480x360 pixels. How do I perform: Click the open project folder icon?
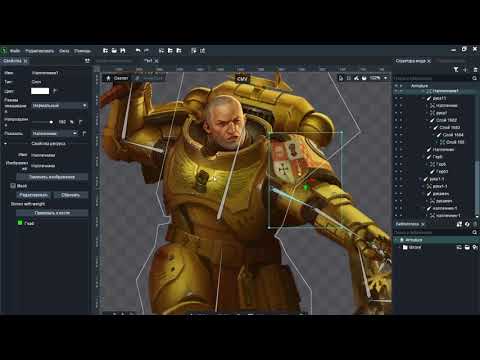click(114, 51)
